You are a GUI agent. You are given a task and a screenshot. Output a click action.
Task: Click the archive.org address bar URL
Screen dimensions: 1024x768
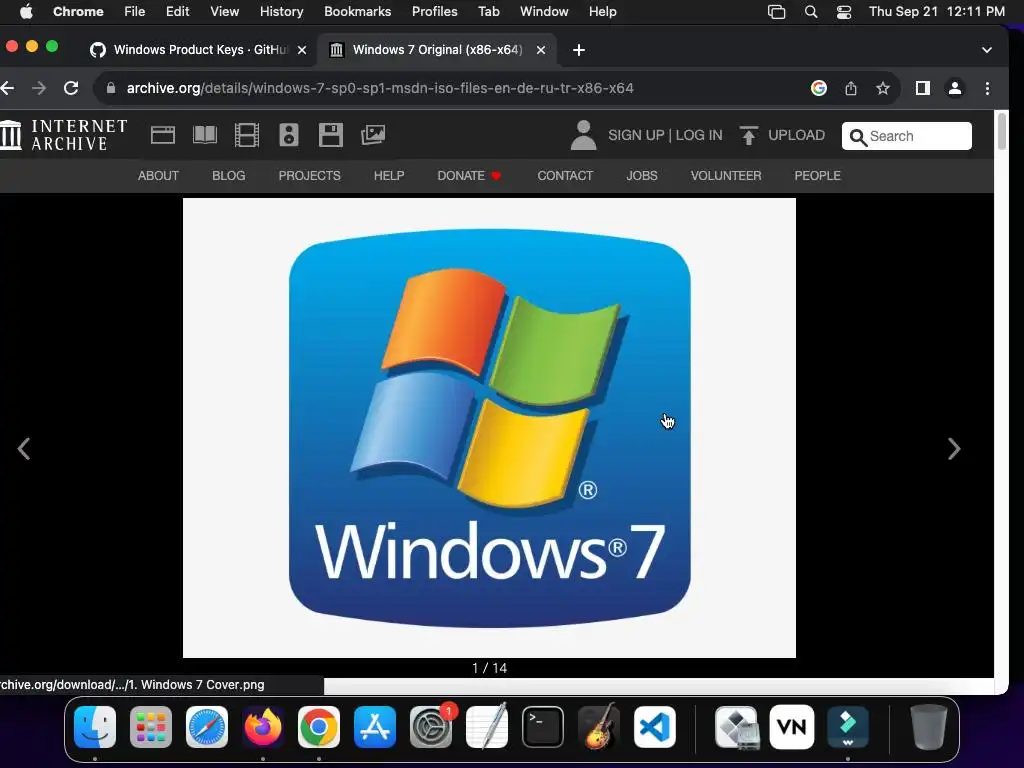tap(380, 88)
